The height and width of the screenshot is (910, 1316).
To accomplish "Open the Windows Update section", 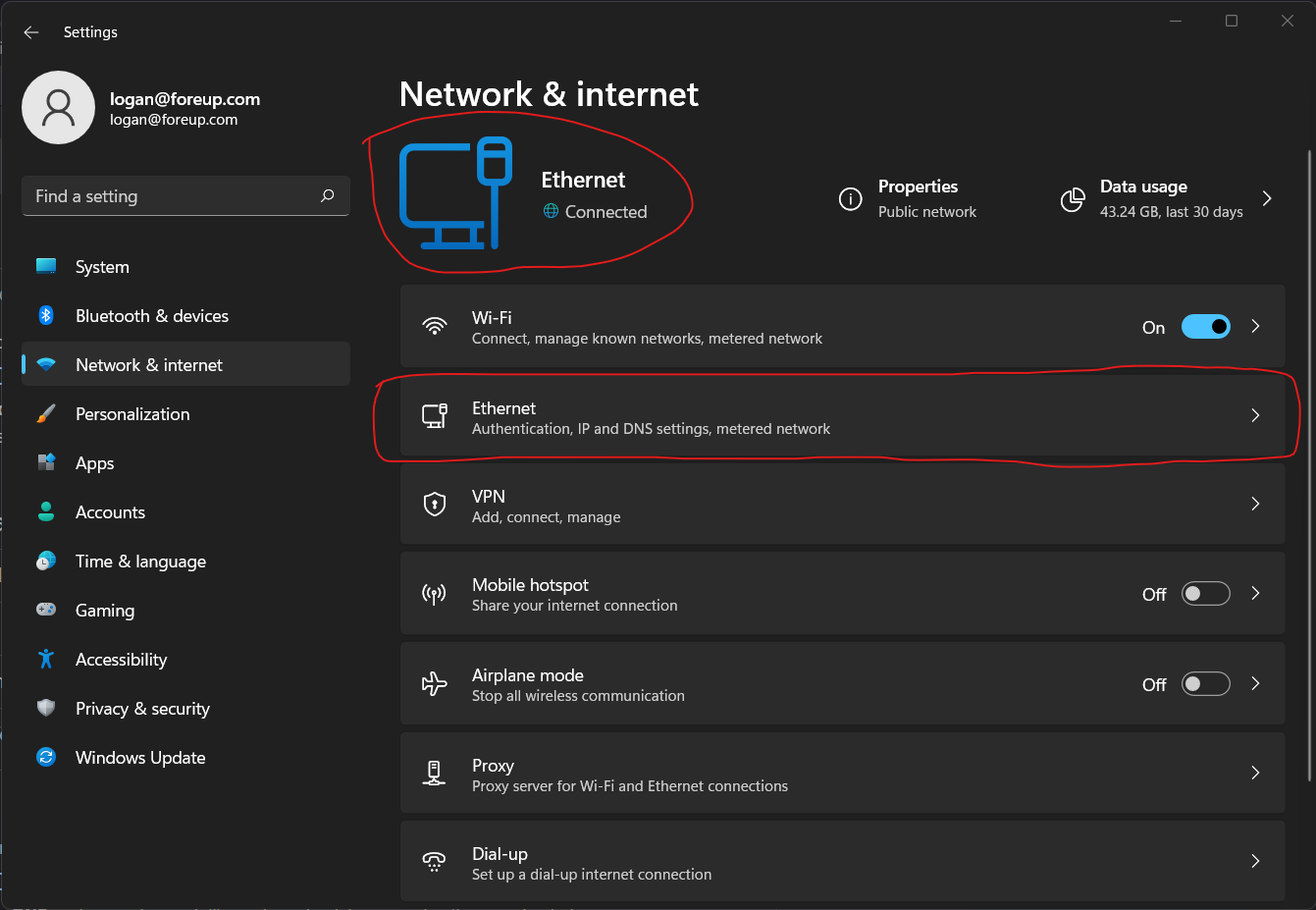I will 140,757.
